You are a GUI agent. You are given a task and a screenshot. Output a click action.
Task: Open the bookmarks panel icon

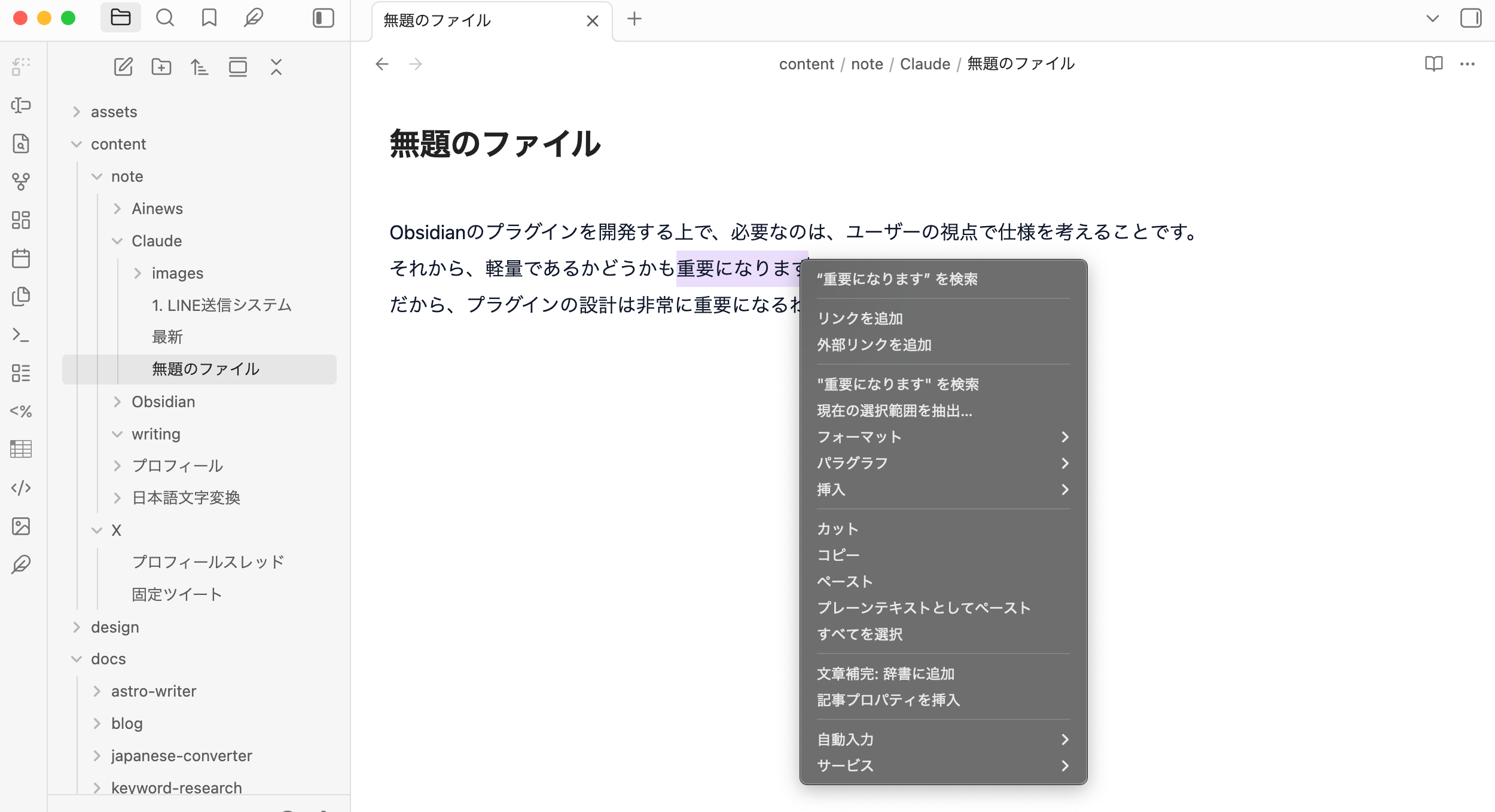pos(209,18)
